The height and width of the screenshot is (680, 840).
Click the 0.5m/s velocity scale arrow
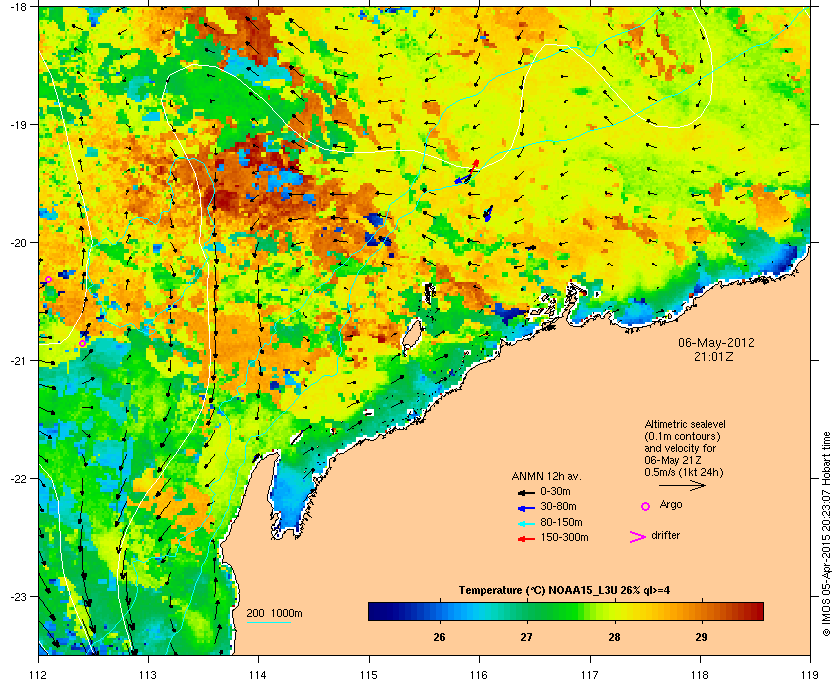coord(682,486)
